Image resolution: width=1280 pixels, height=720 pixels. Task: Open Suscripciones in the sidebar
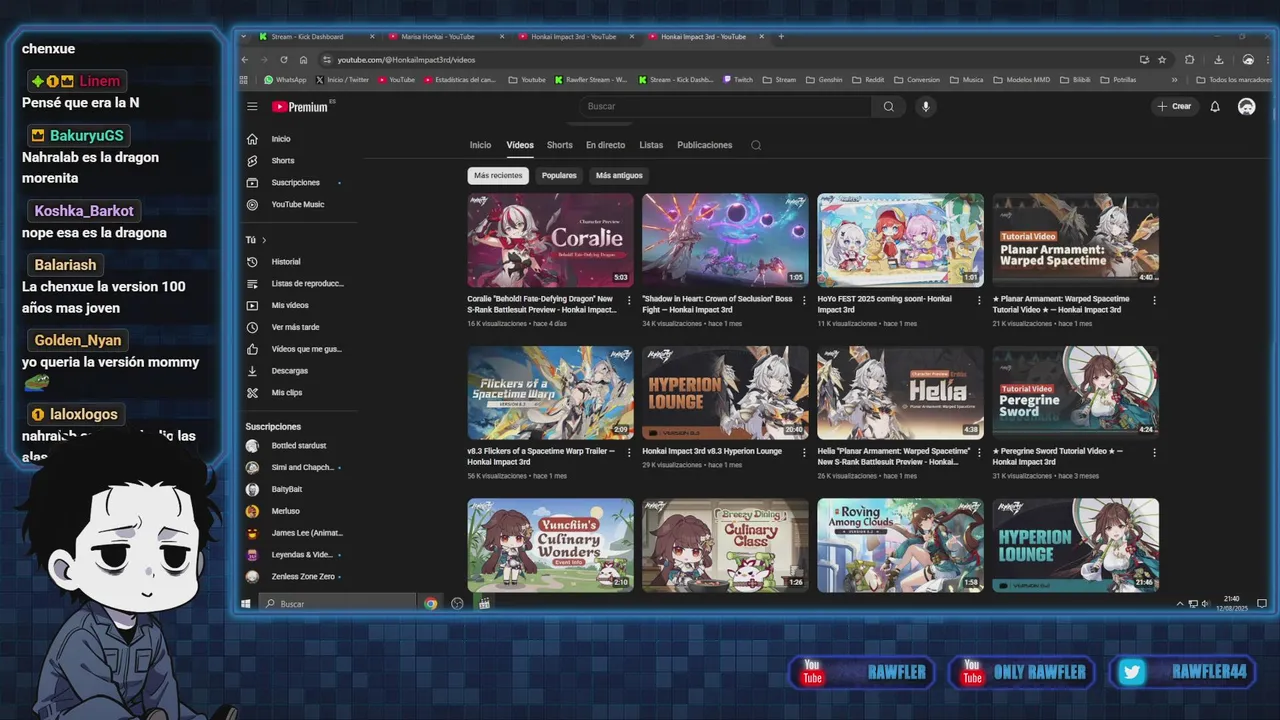coord(294,183)
